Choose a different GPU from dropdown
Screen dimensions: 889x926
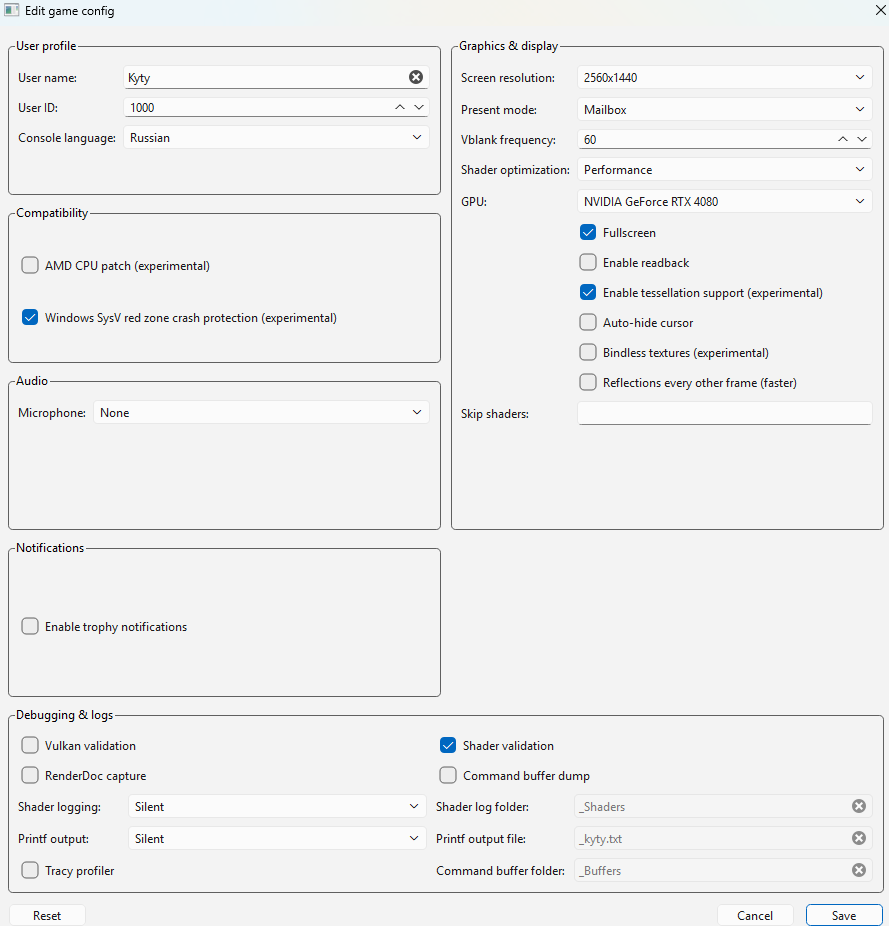pos(724,201)
